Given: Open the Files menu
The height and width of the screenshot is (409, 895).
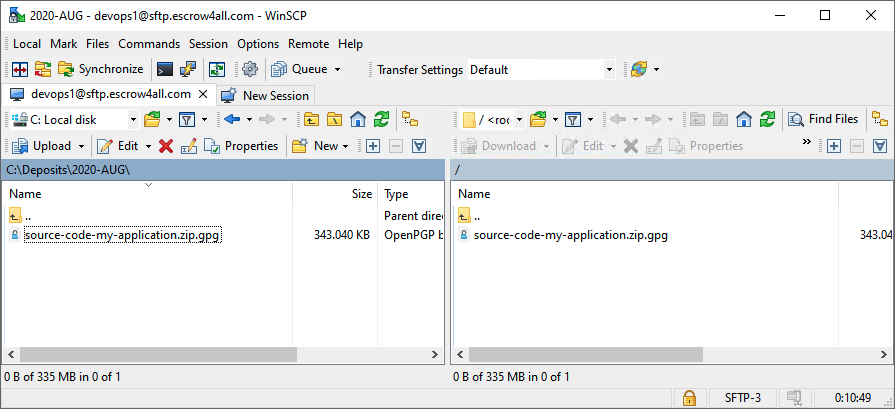Looking at the screenshot, I should click(x=98, y=44).
